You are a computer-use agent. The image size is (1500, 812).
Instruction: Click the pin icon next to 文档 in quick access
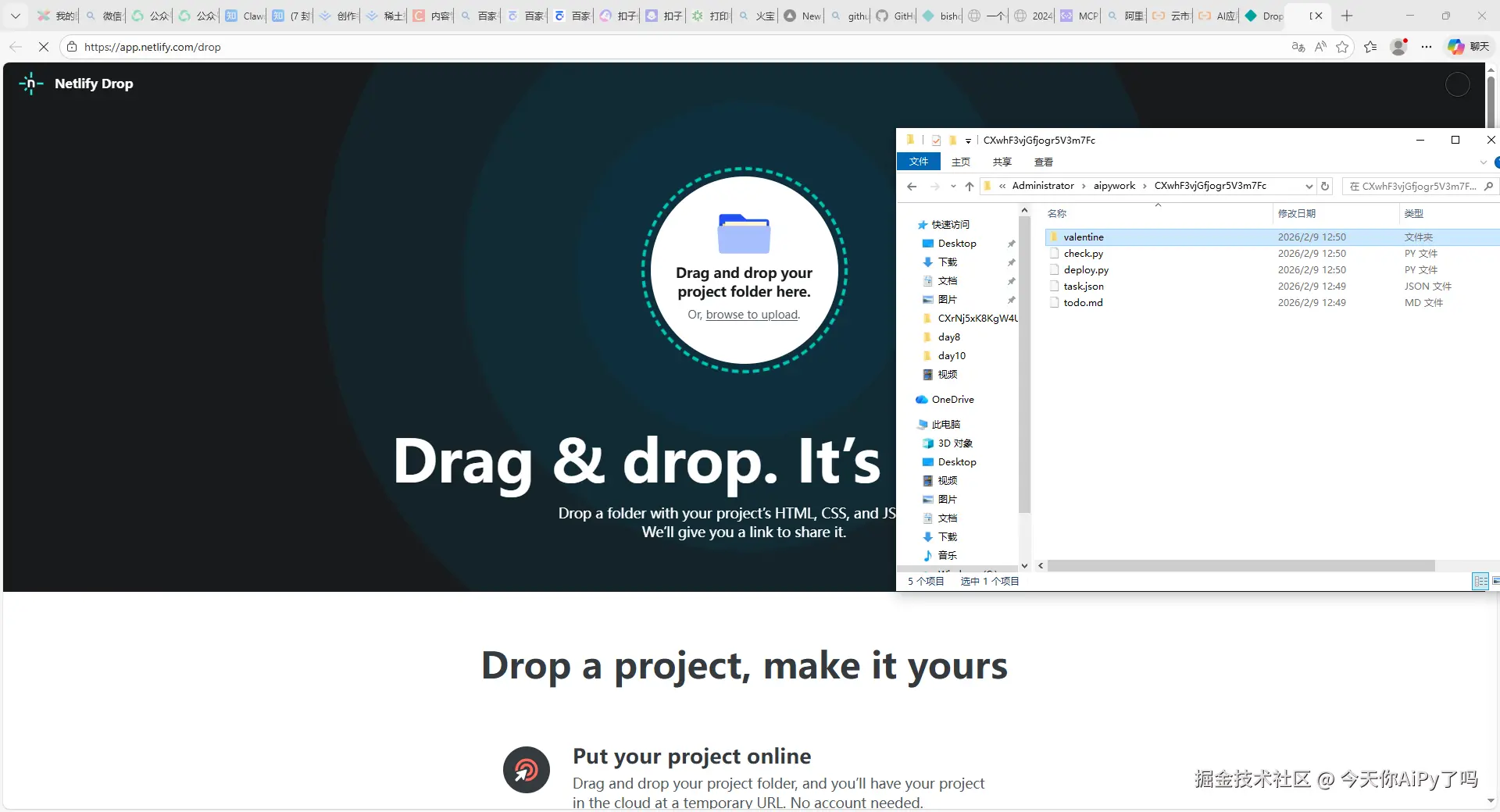(x=1012, y=281)
